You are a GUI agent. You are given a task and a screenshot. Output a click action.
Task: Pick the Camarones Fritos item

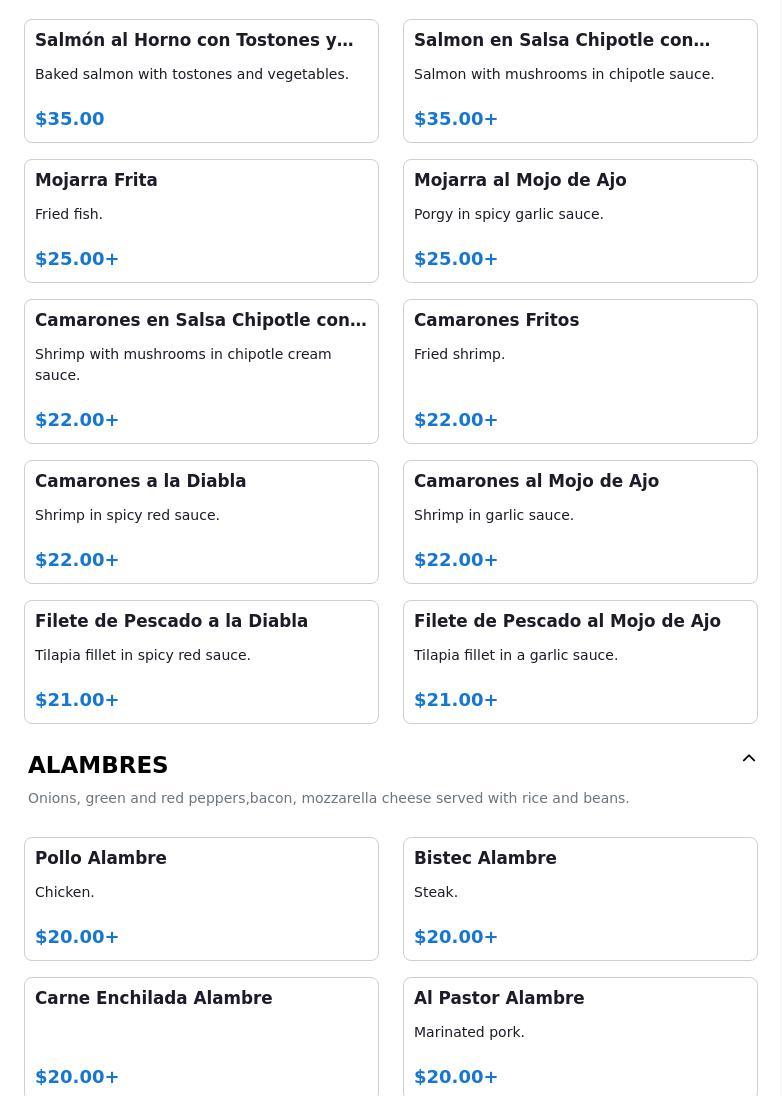[580, 371]
